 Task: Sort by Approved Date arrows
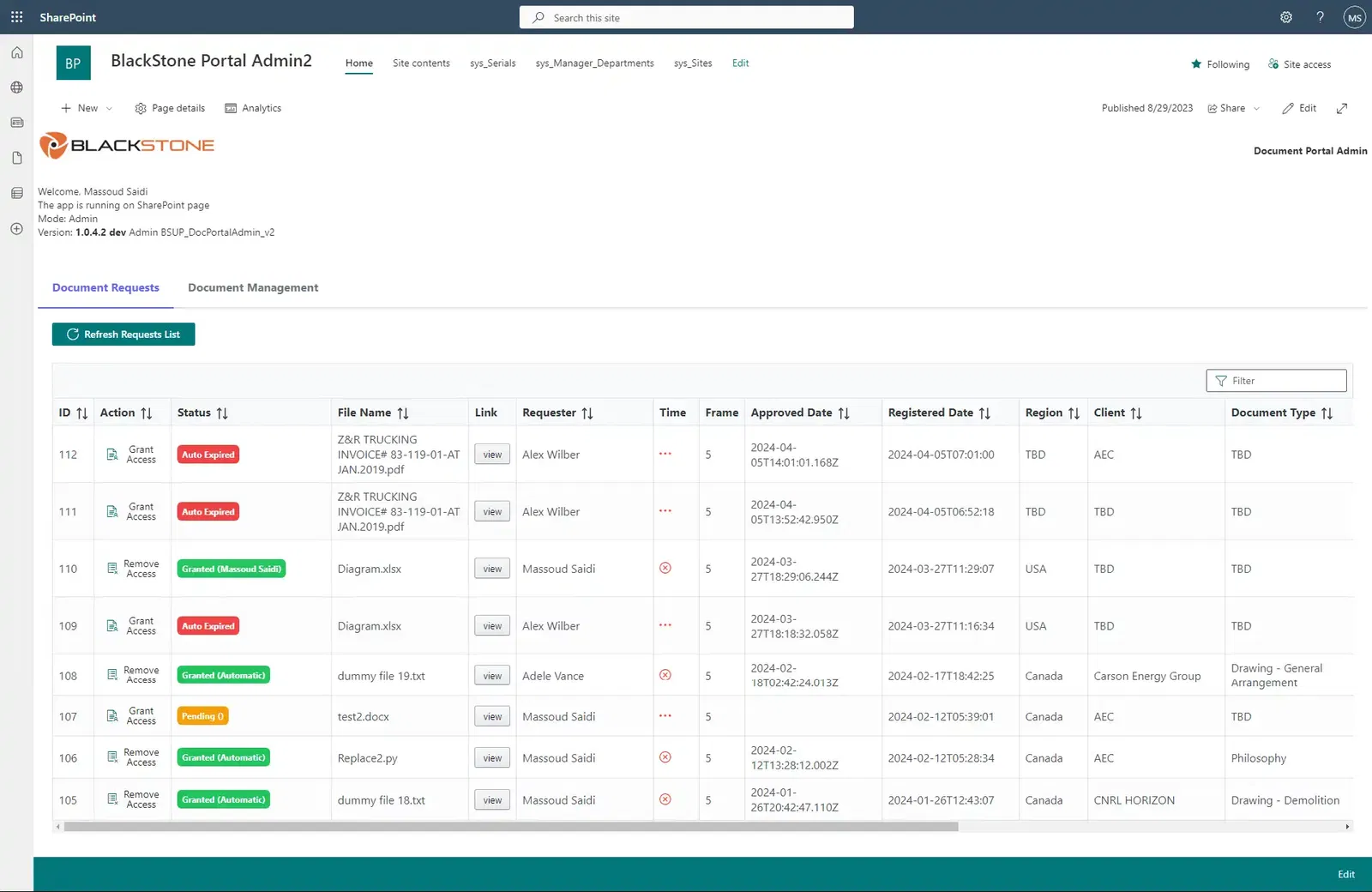click(844, 413)
